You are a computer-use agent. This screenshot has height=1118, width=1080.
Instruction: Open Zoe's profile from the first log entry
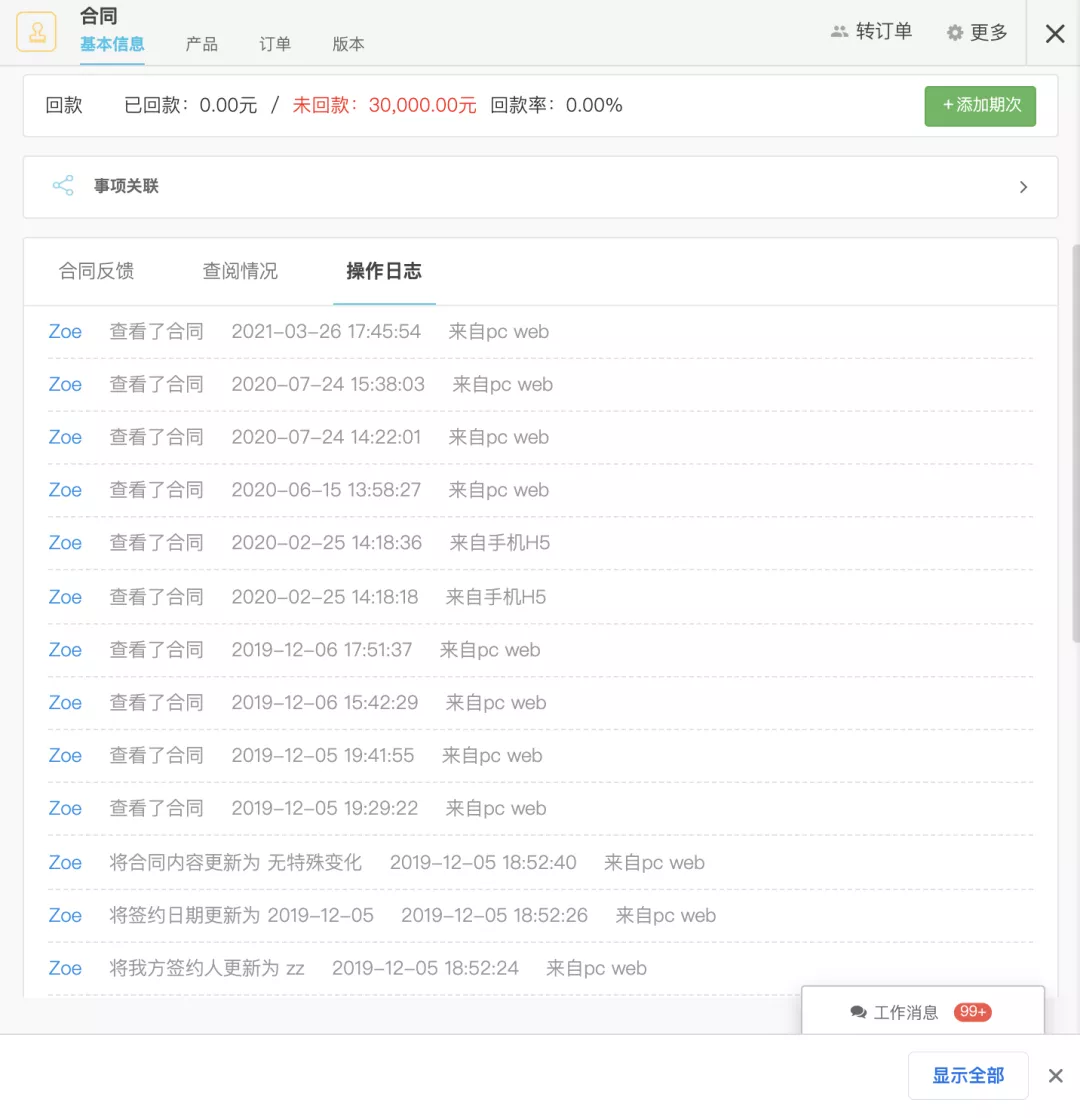pyautogui.click(x=64, y=331)
